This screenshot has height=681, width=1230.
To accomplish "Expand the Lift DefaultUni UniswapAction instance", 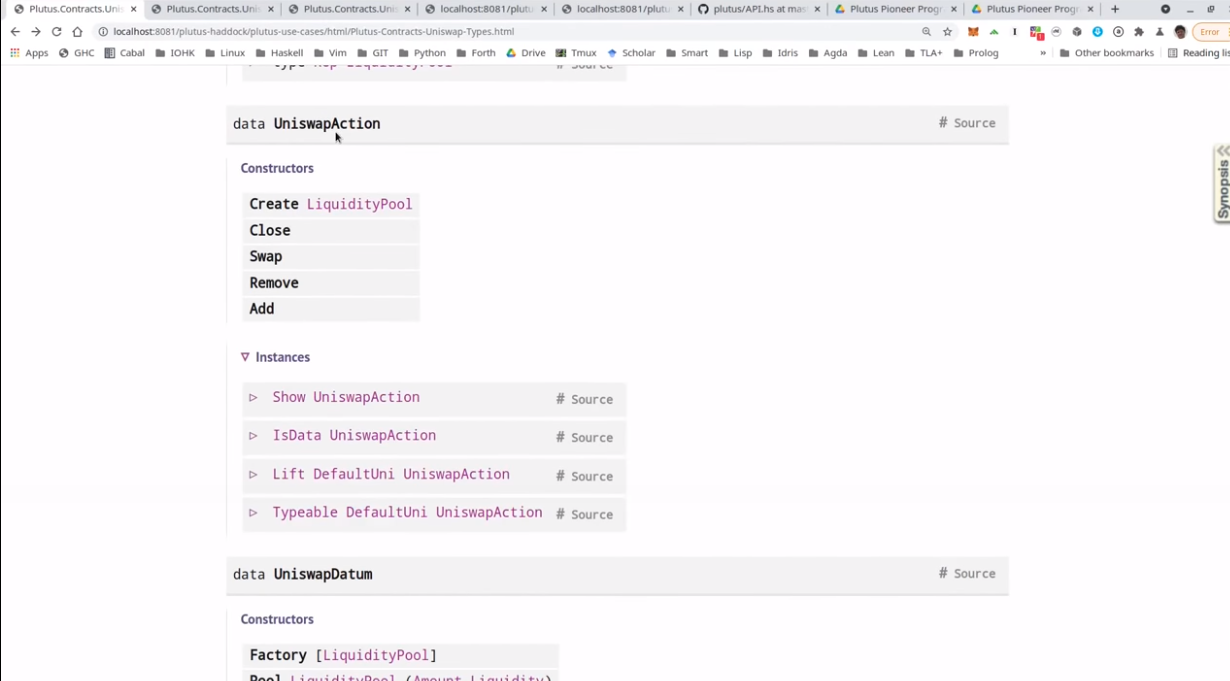I will click(x=253, y=475).
